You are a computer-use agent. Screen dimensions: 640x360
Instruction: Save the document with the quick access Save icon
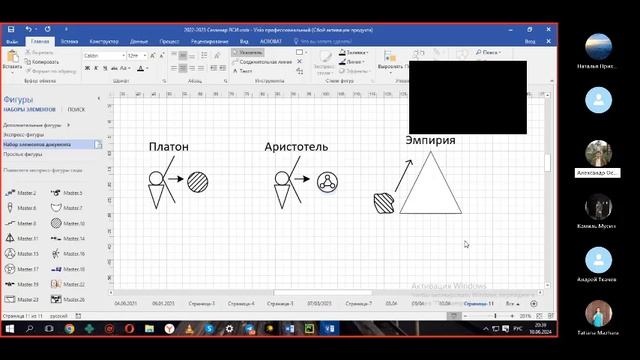pos(11,29)
